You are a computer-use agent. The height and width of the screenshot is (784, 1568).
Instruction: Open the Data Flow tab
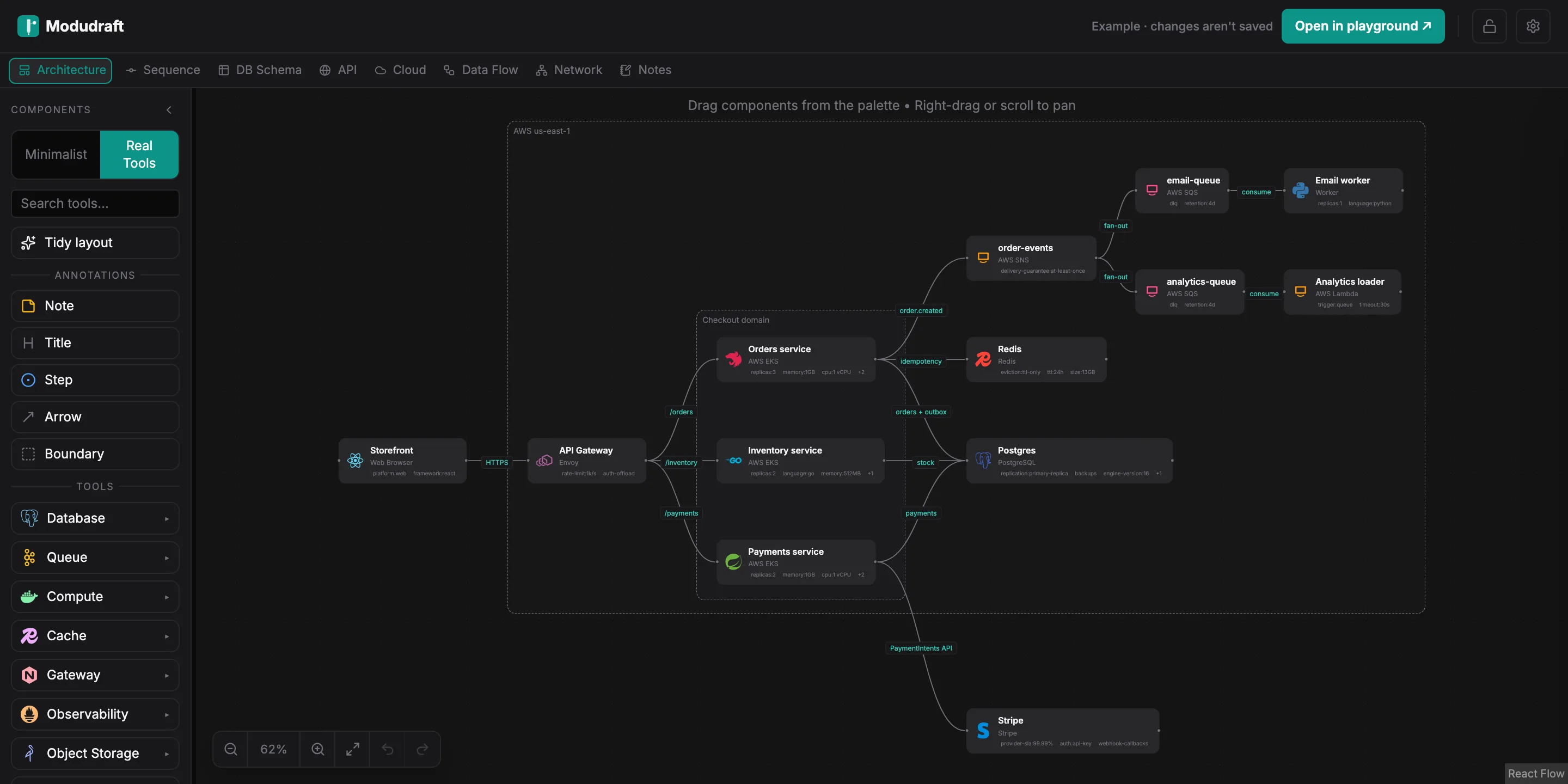click(481, 70)
